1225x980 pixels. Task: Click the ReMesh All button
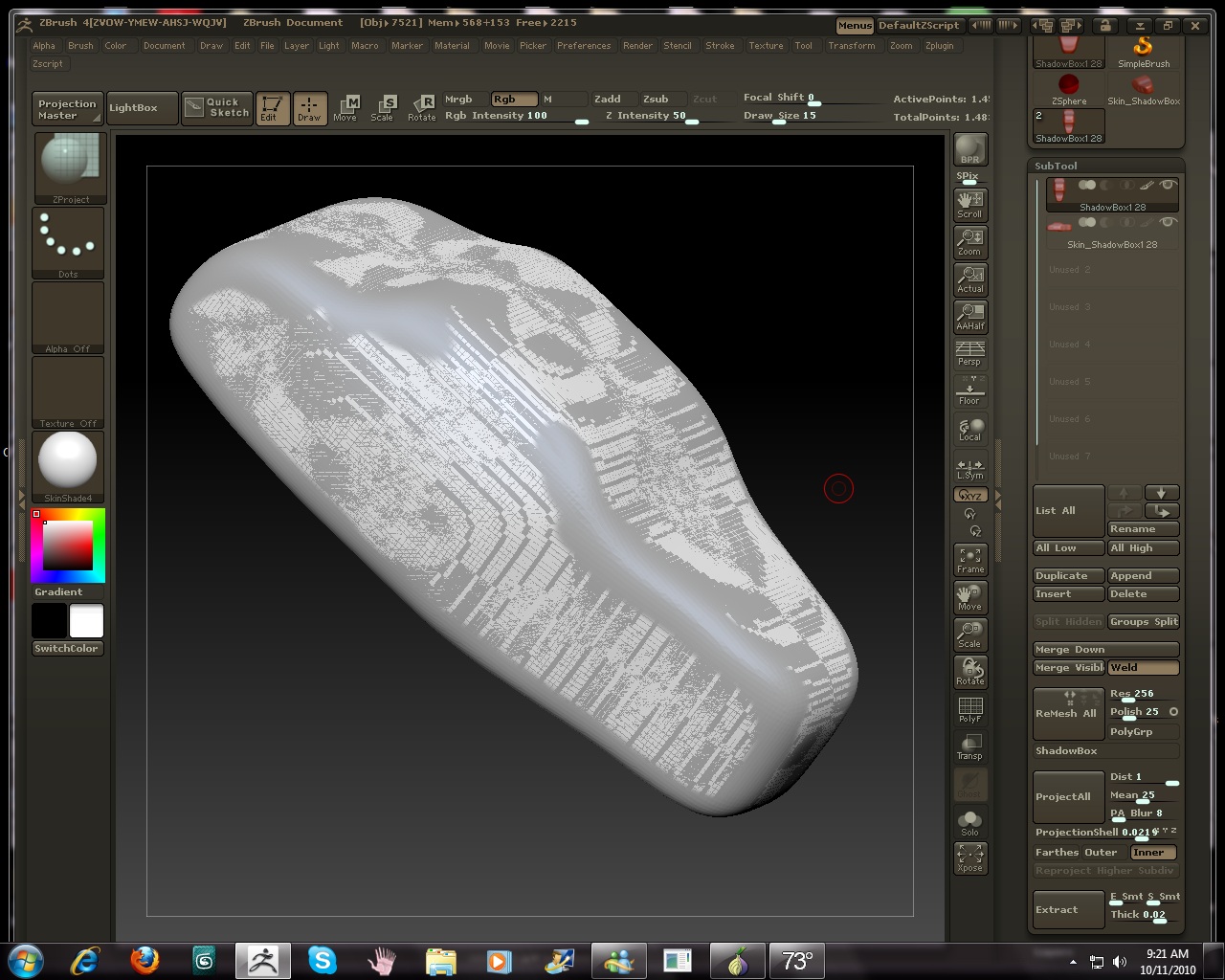click(1068, 713)
